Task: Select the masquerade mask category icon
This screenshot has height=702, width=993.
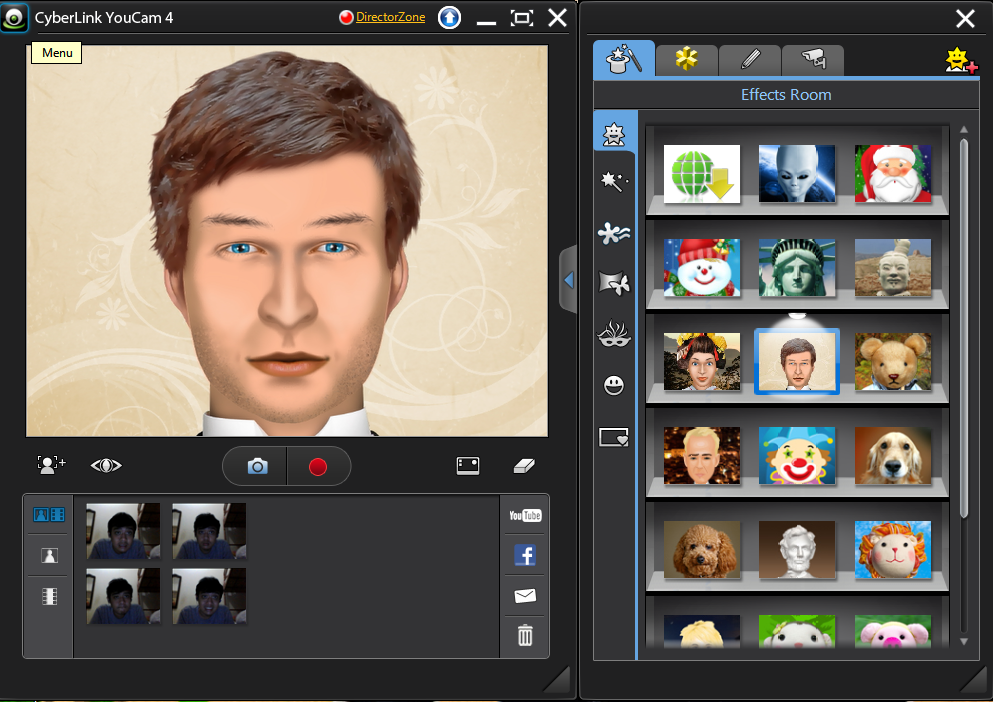Action: [x=614, y=334]
